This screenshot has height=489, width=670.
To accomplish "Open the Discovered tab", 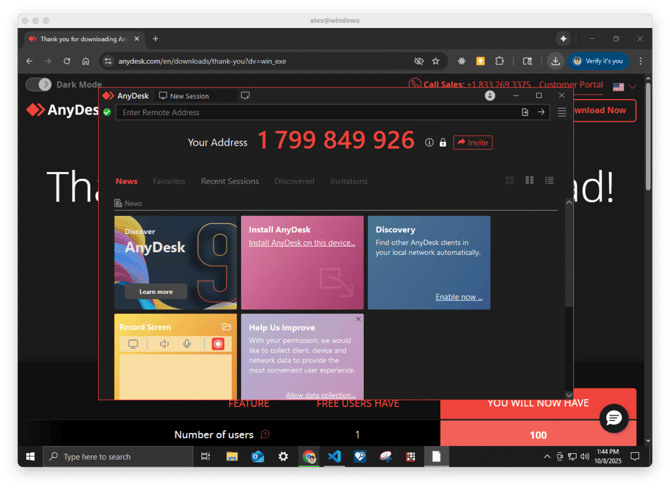I will coord(294,181).
